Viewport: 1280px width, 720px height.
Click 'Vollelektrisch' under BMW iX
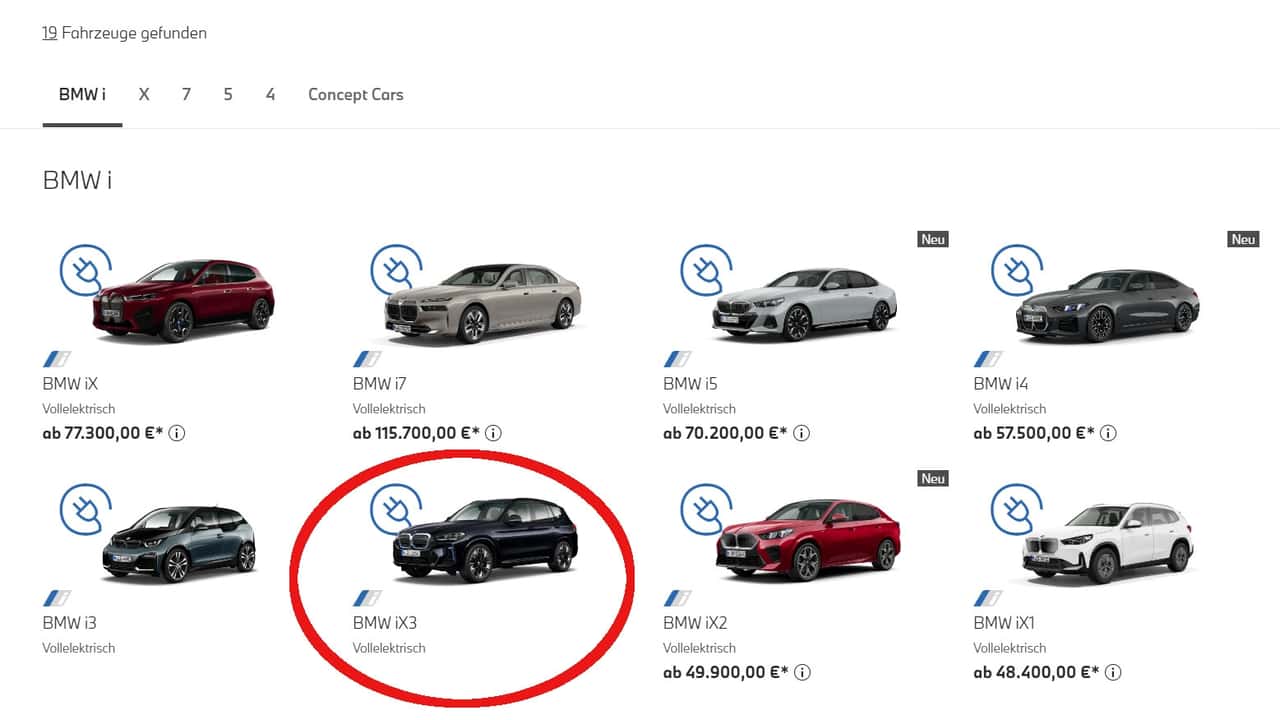tap(79, 409)
